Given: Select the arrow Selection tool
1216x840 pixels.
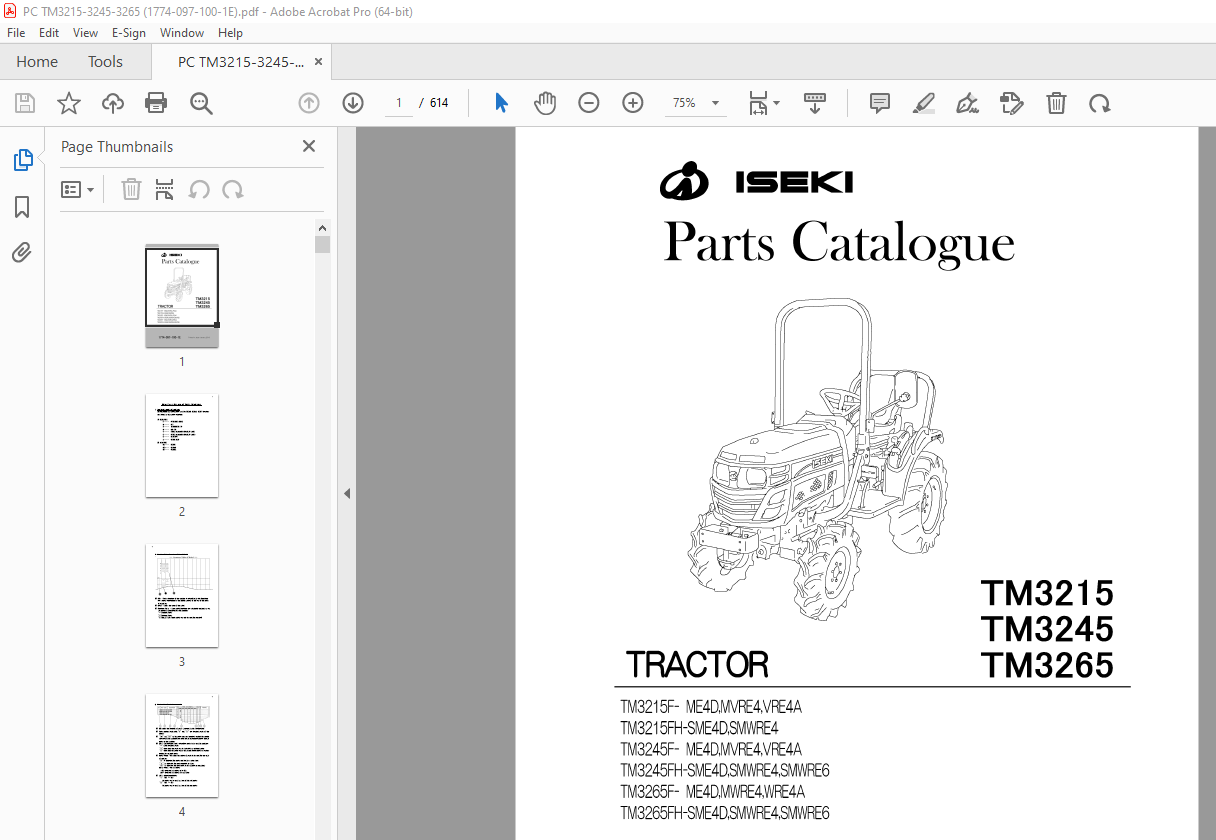Looking at the screenshot, I should 502,103.
